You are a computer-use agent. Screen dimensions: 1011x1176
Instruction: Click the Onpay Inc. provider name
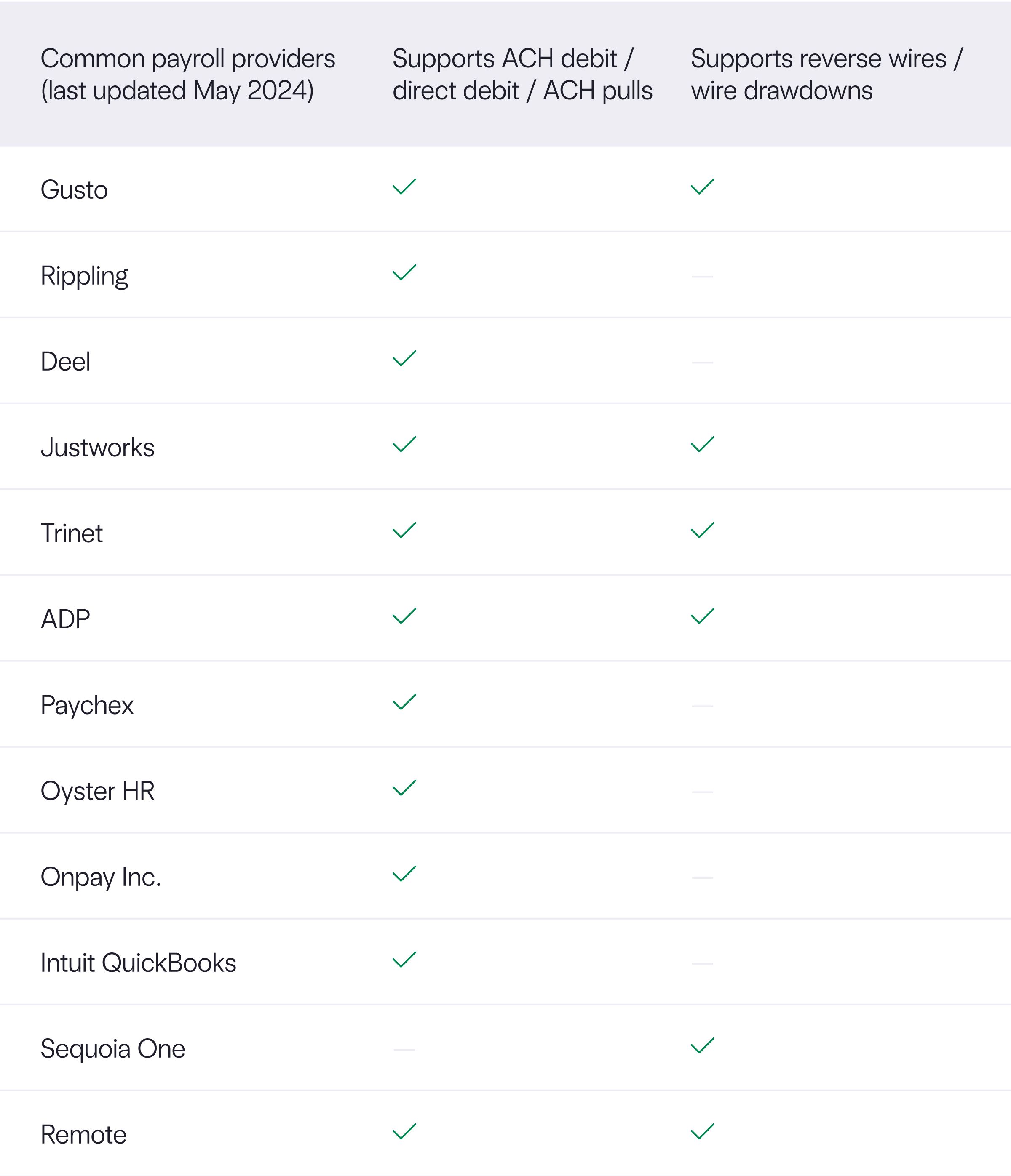(x=101, y=877)
